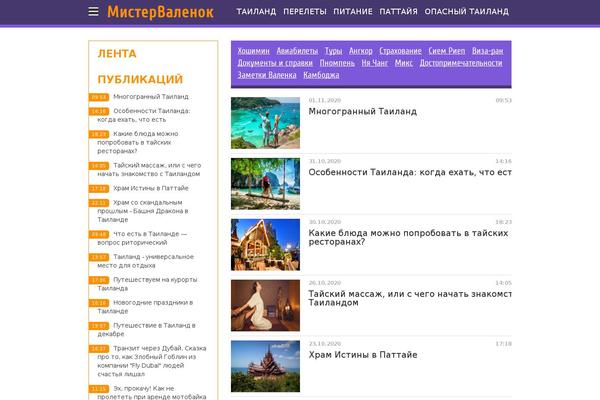Open the thumbnail for тайских ресторанах article
Image resolution: width=600 pixels, height=400 pixels.
(265, 245)
